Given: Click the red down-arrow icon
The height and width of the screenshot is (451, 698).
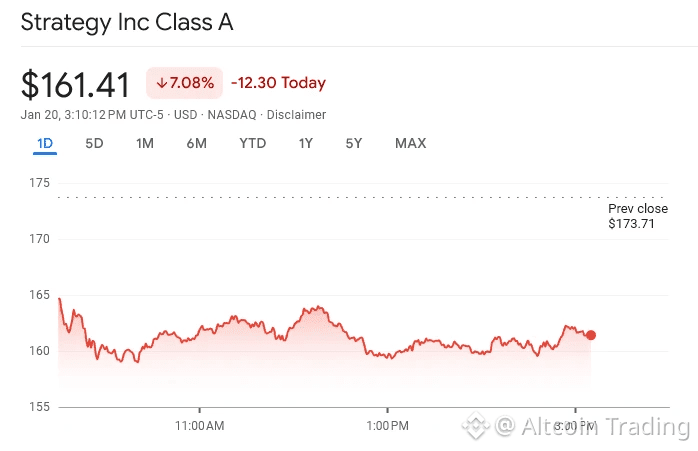Looking at the screenshot, I should 161,83.
